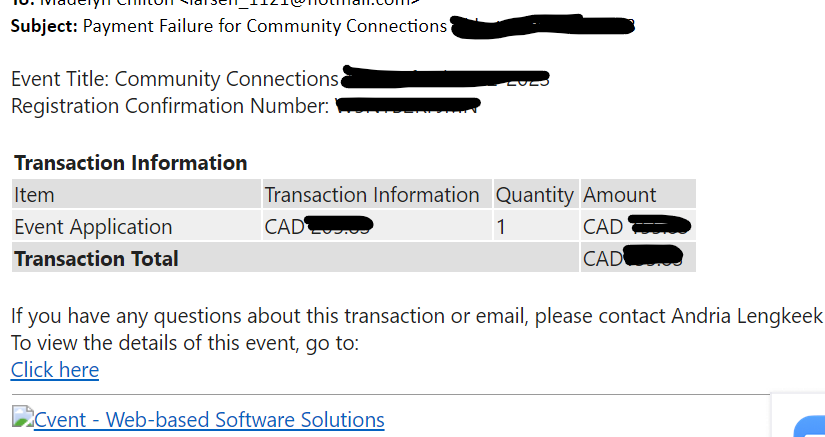Image resolution: width=825 pixels, height=437 pixels.
Task: Click the broken image icon beside Cvent link
Action: 22,416
